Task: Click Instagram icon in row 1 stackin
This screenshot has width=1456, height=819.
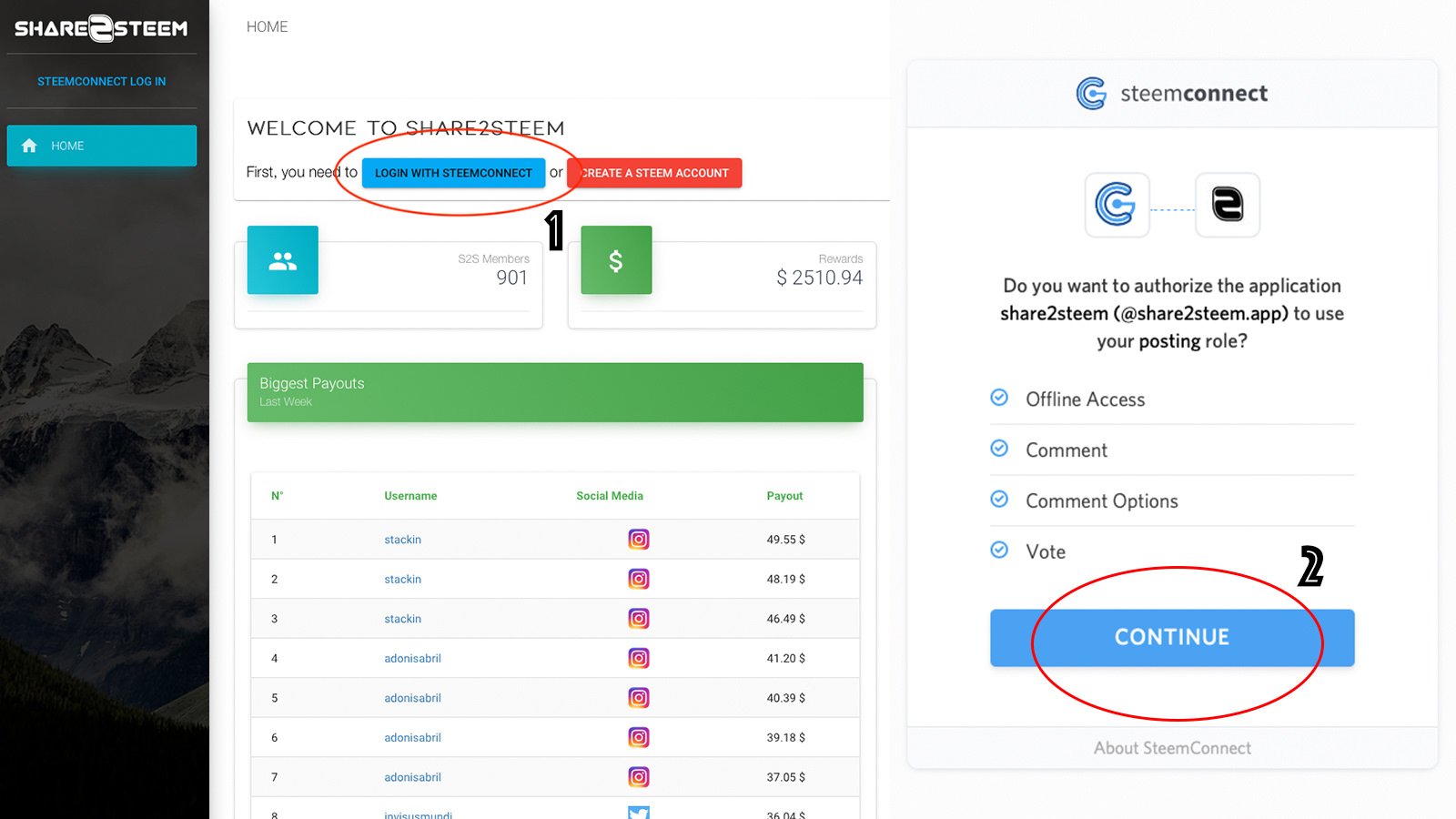Action: point(639,540)
